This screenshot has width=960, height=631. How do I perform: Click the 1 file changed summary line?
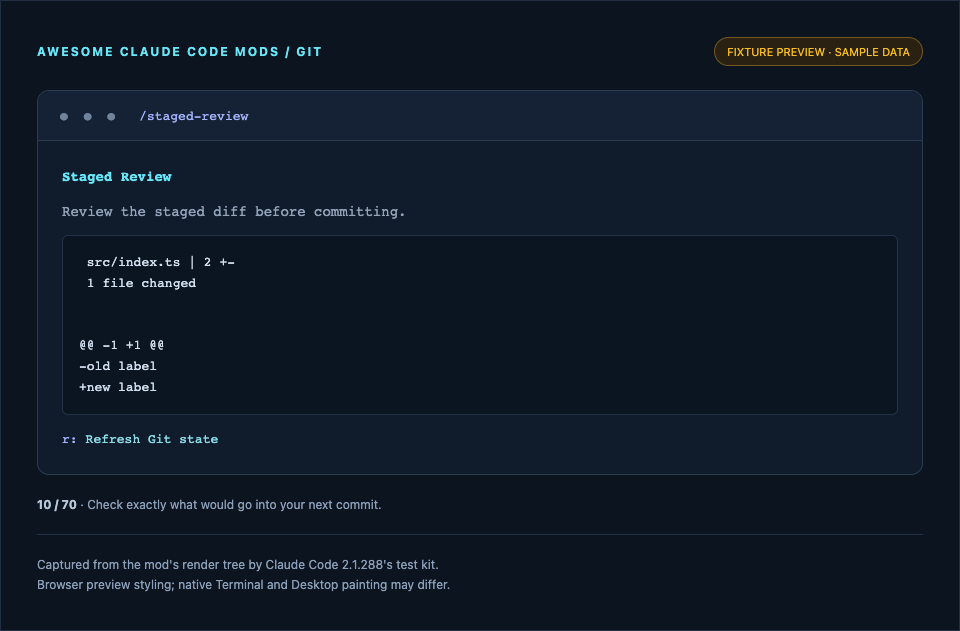pyautogui.click(x=141, y=283)
